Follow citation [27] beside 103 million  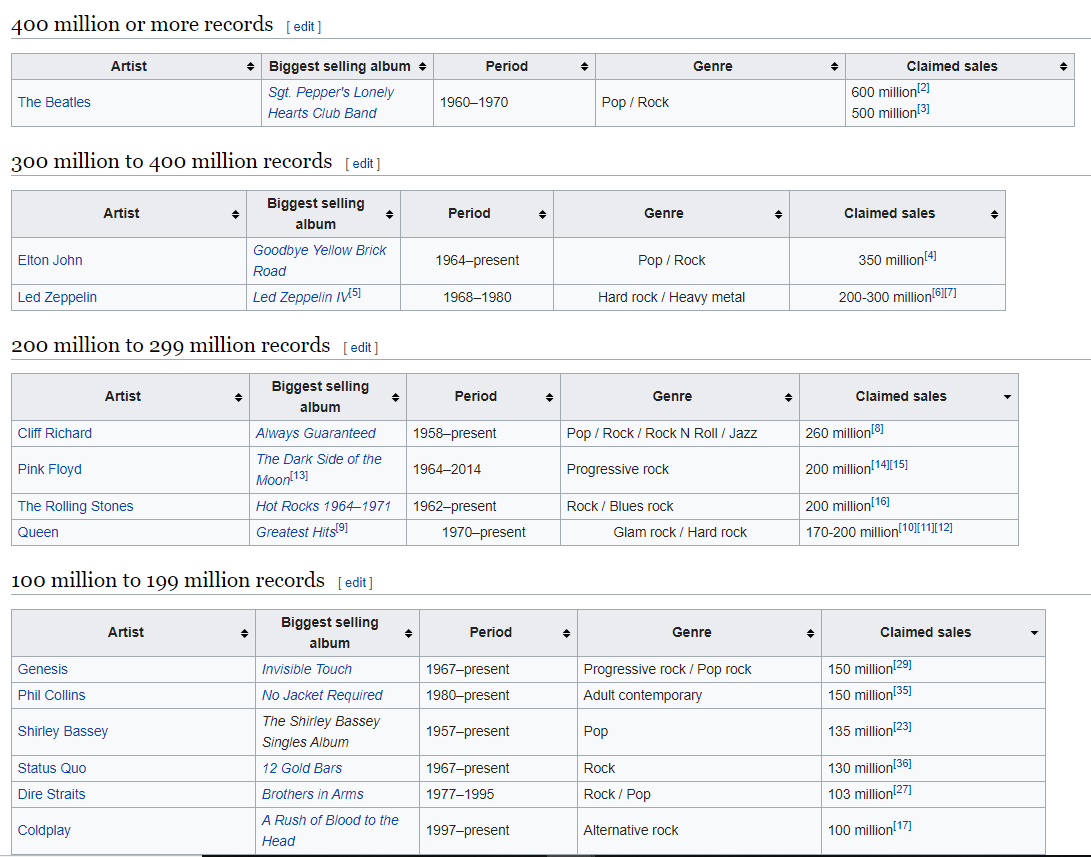pyautogui.click(x=902, y=790)
